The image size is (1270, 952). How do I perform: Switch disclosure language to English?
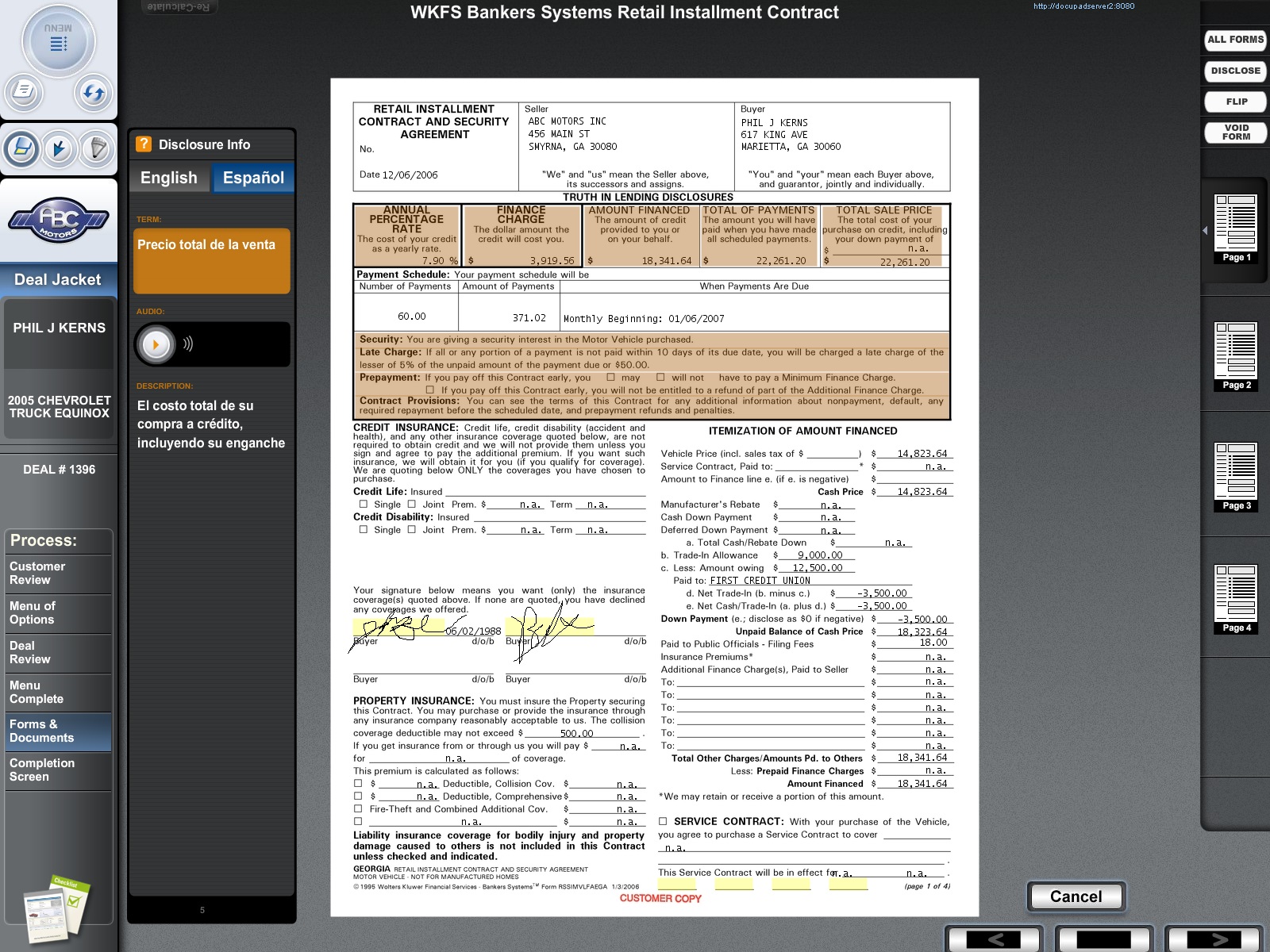click(169, 178)
